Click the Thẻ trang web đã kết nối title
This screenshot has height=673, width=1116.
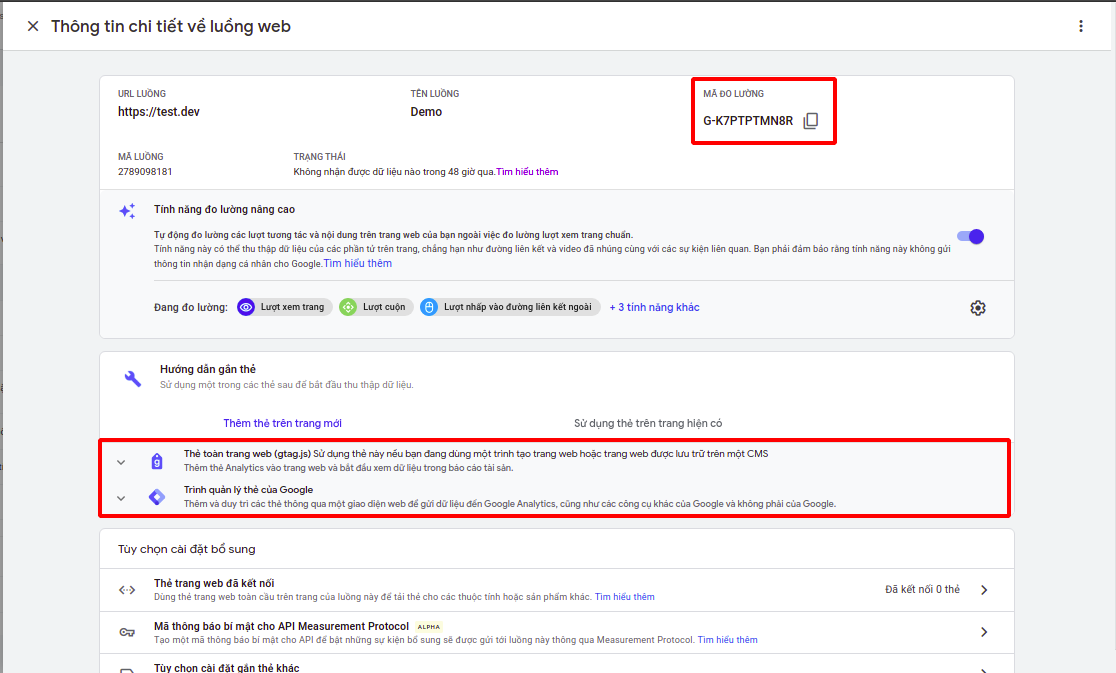pyautogui.click(x=214, y=583)
